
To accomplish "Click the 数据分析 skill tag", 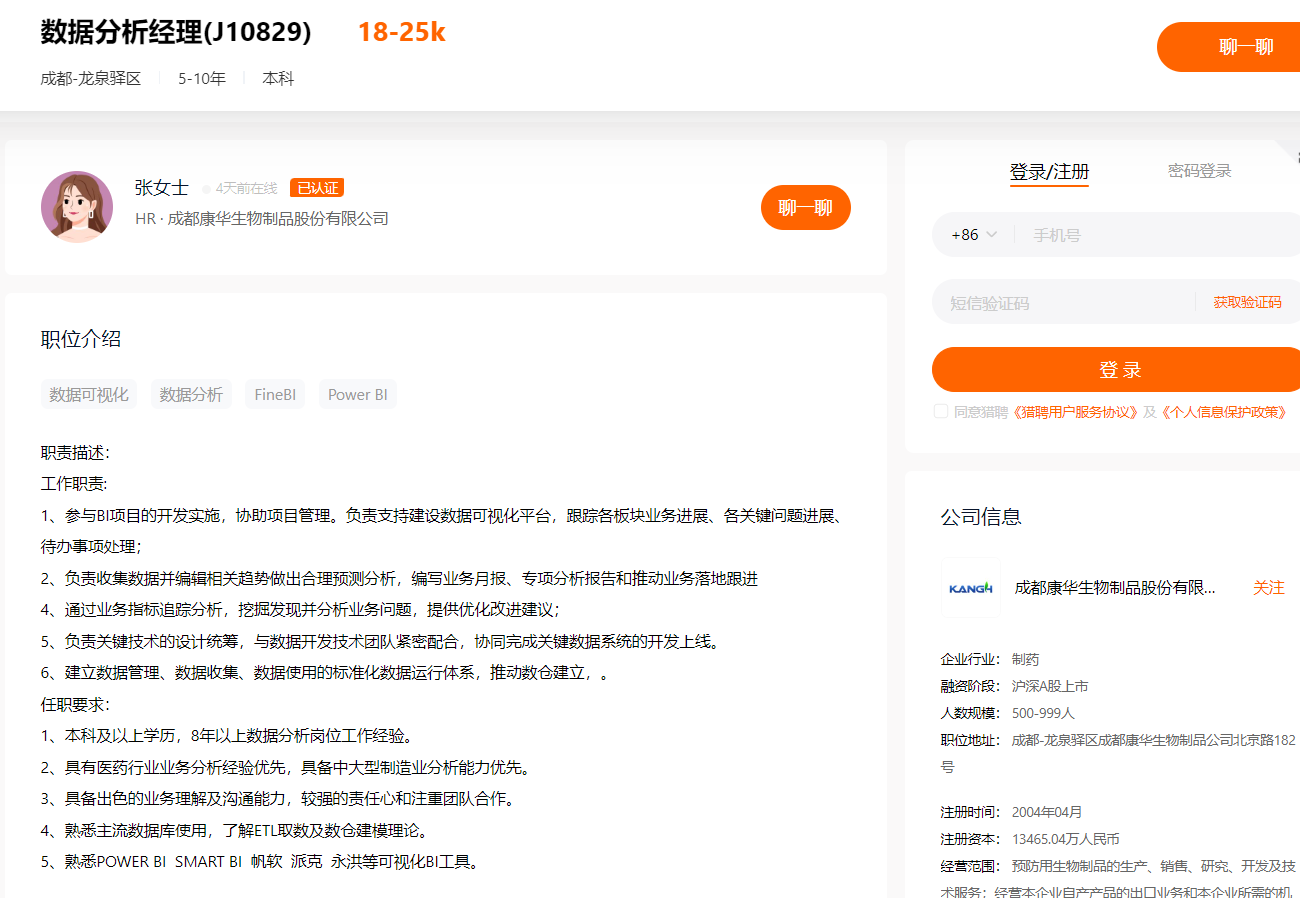I will 191,394.
